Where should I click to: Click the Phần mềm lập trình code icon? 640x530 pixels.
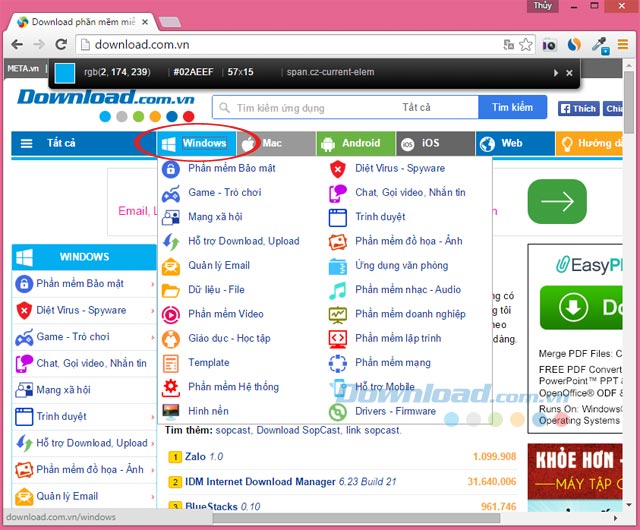point(338,339)
